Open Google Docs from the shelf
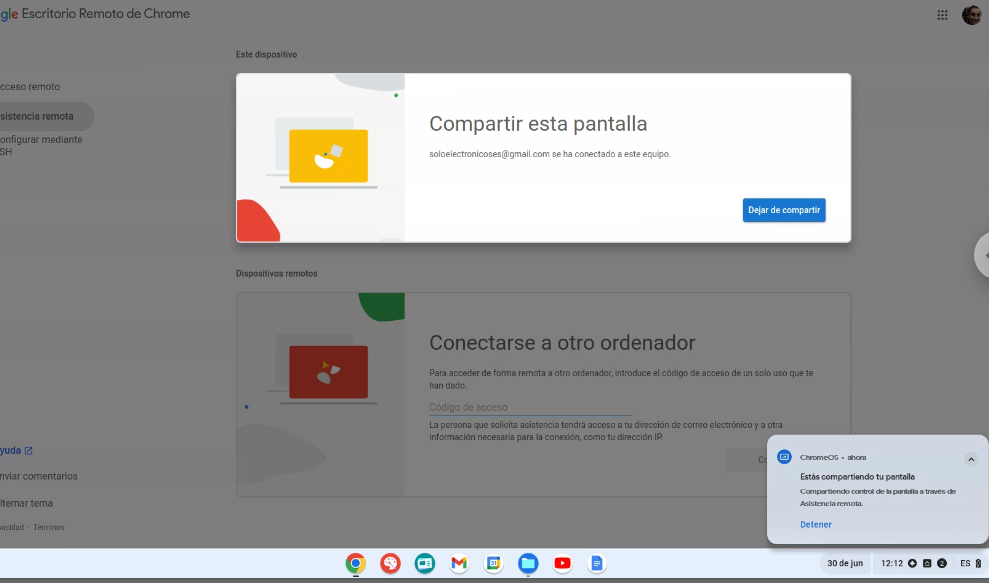Image resolution: width=989 pixels, height=583 pixels. click(x=597, y=564)
